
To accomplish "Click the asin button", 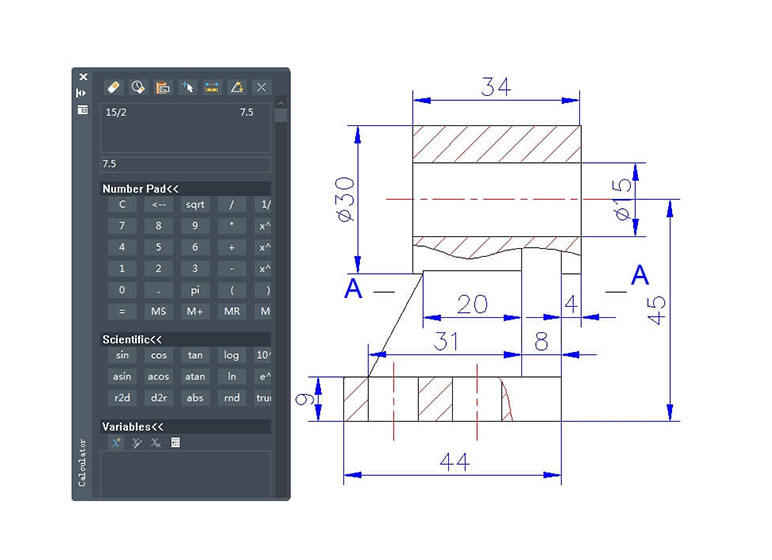I will tap(122, 377).
